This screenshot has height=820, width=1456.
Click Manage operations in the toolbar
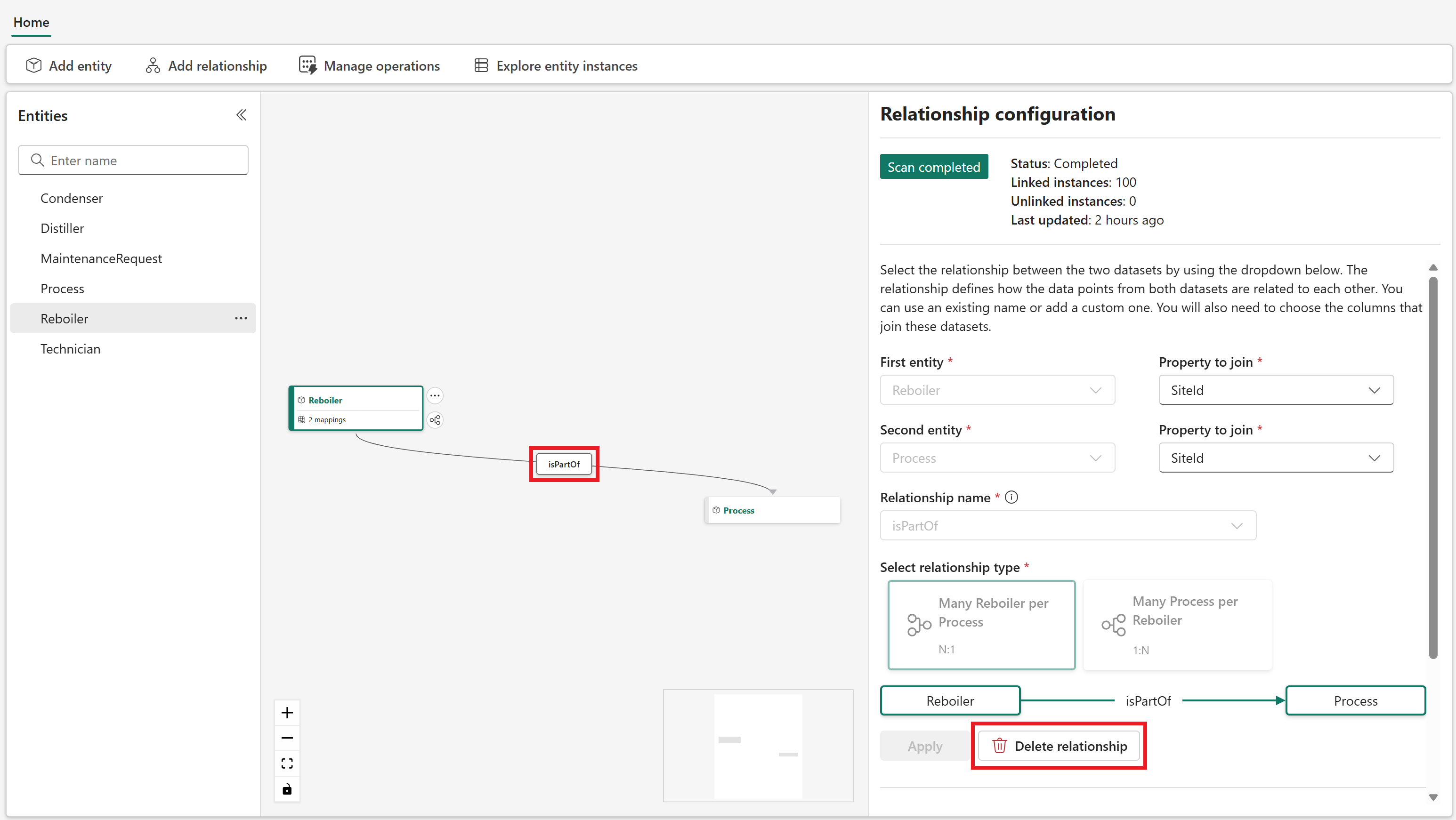tap(369, 65)
